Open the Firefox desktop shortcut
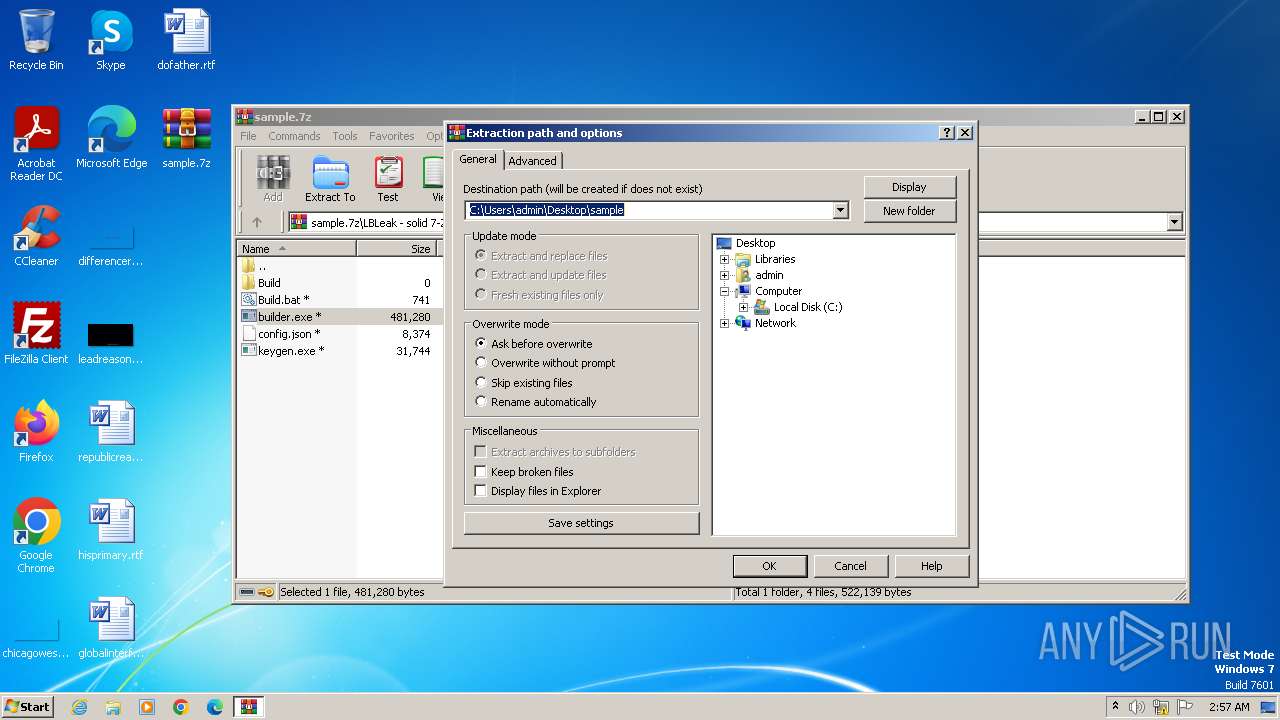The height and width of the screenshot is (720, 1280). 36,432
